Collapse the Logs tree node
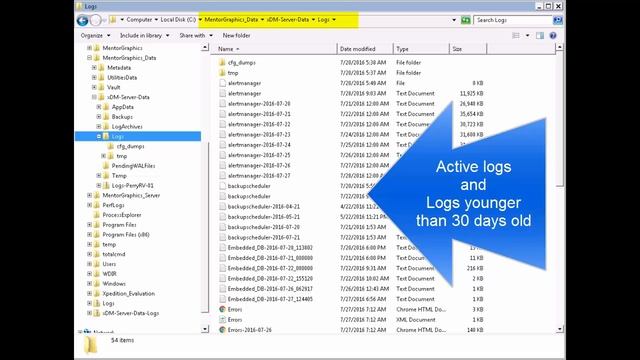Image resolution: width=640 pixels, height=360 pixels. (x=99, y=136)
